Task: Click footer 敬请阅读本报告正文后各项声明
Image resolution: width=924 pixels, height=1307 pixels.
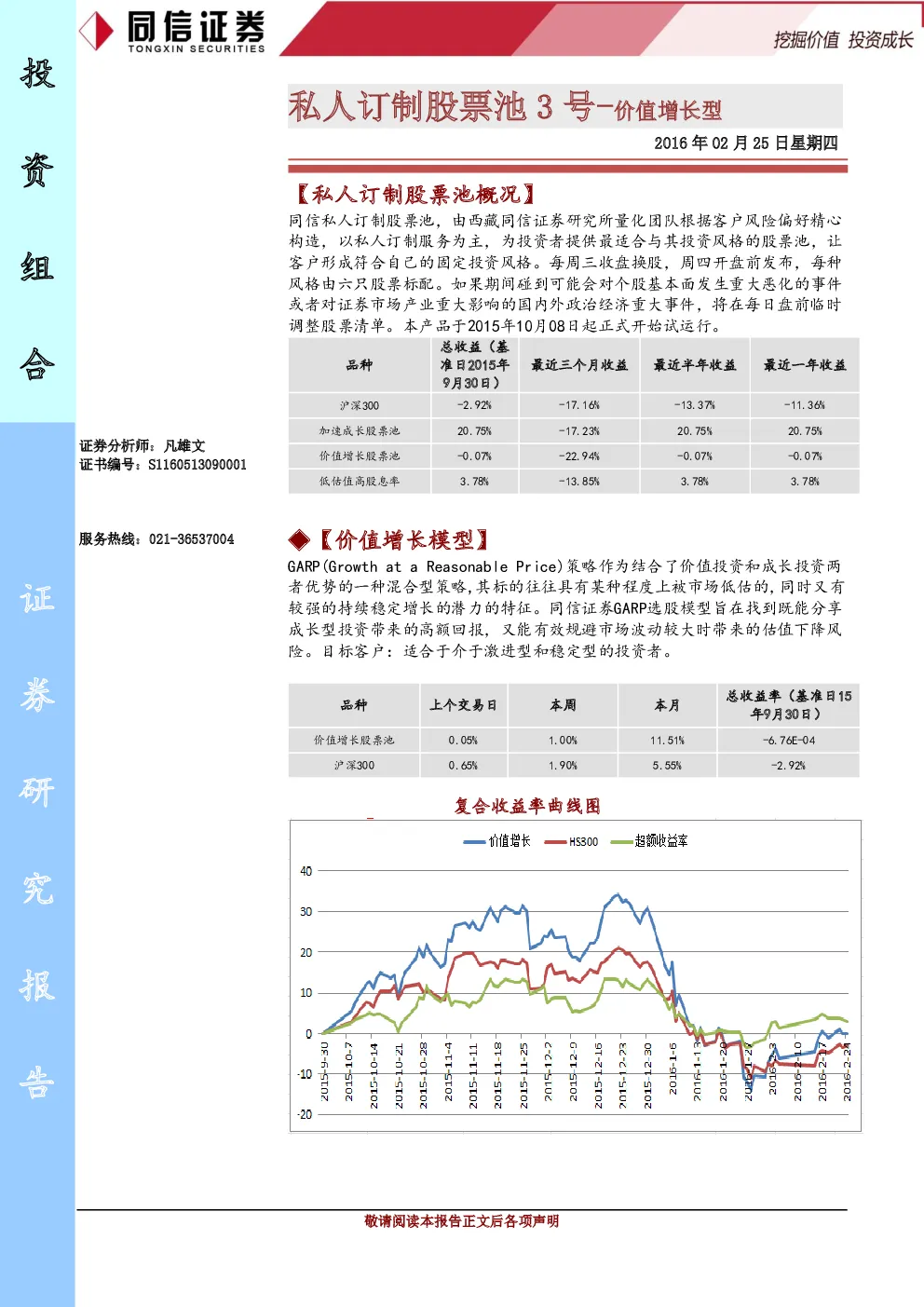Action: click(462, 1221)
